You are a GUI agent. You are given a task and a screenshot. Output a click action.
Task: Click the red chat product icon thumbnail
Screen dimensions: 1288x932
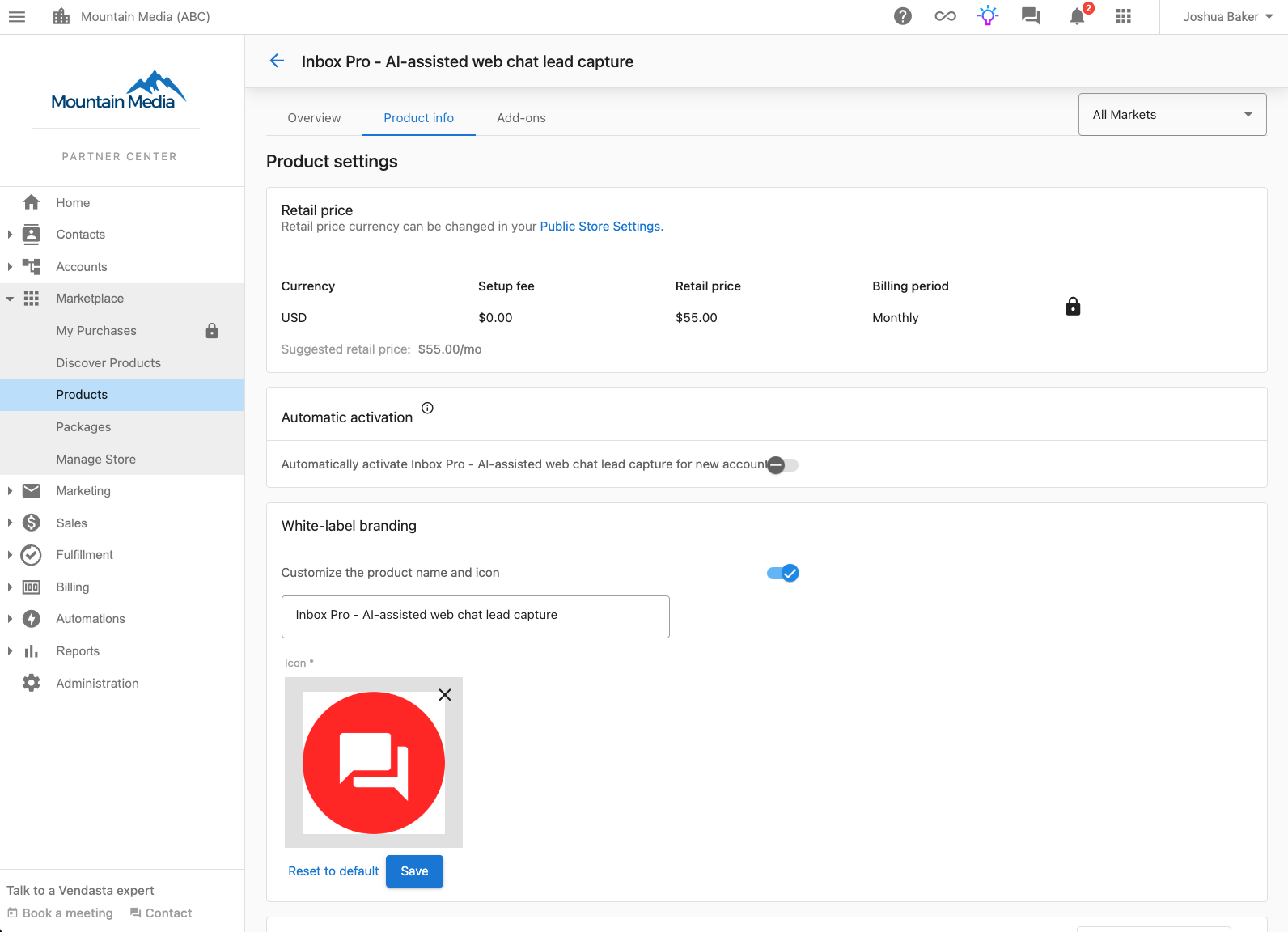click(x=374, y=763)
